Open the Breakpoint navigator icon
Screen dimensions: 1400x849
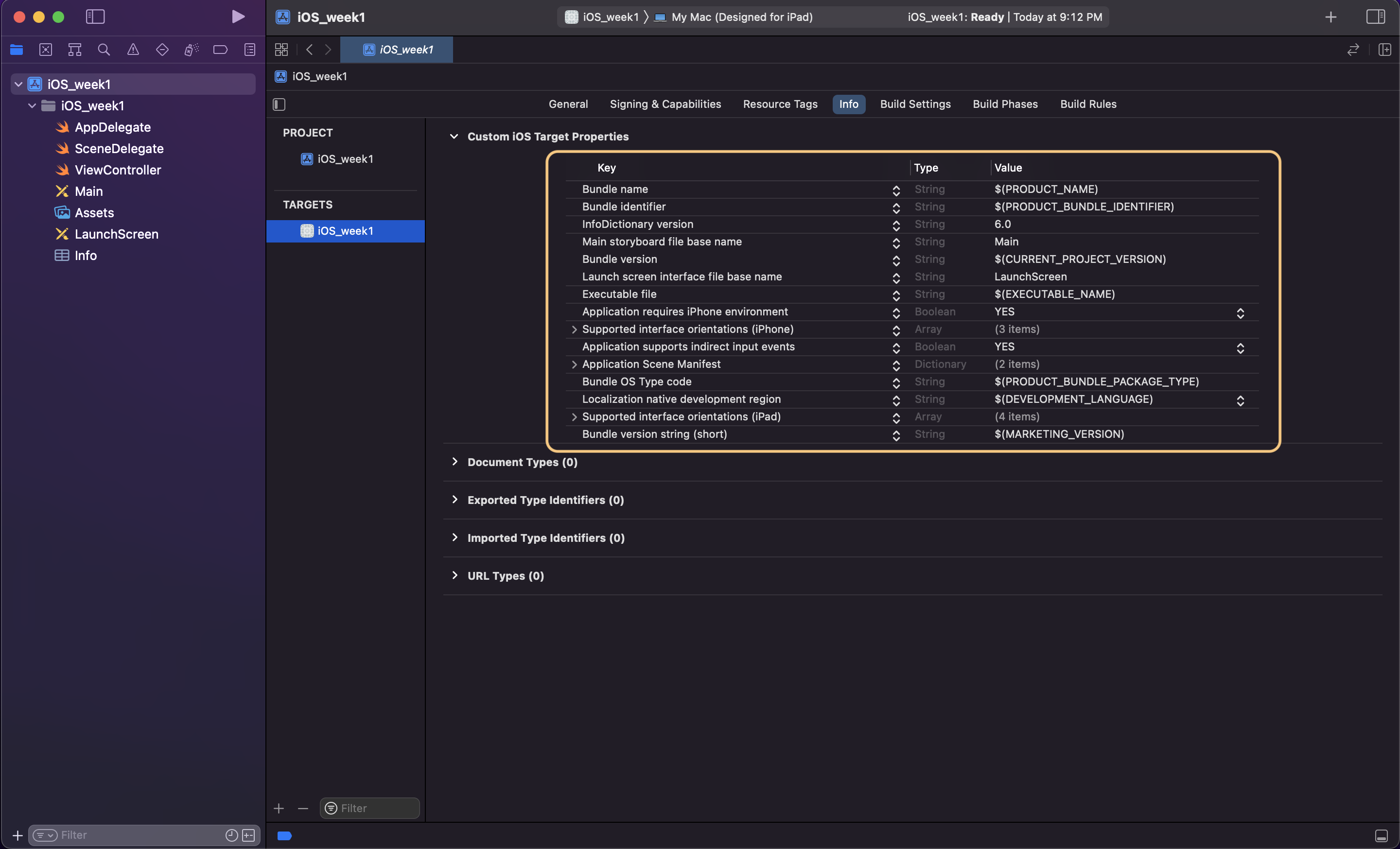click(221, 50)
